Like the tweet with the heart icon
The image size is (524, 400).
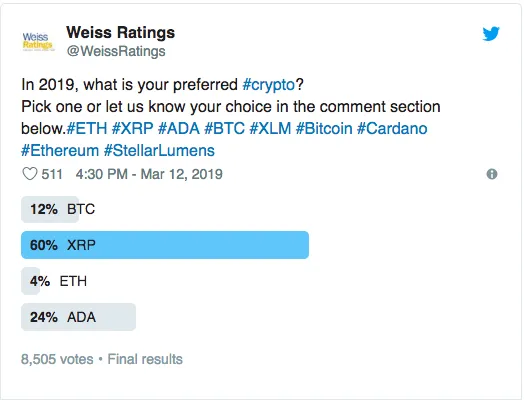[29, 174]
